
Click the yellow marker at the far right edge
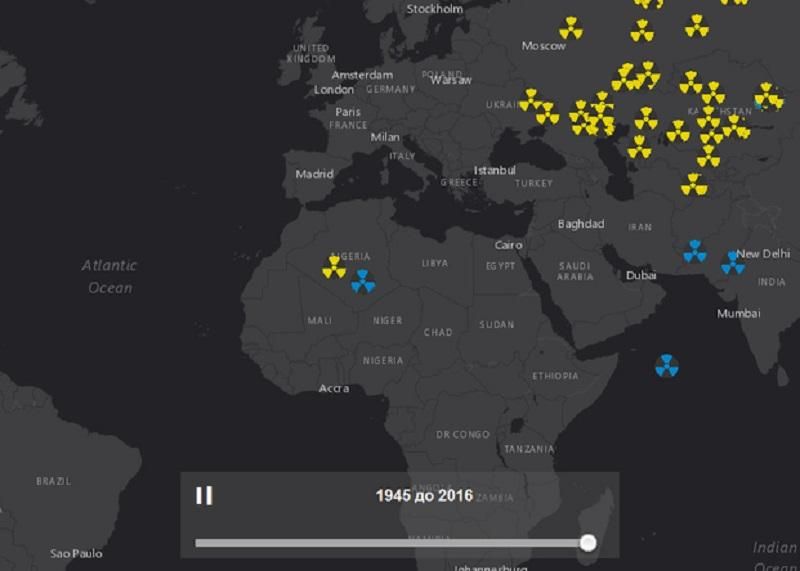(x=768, y=95)
